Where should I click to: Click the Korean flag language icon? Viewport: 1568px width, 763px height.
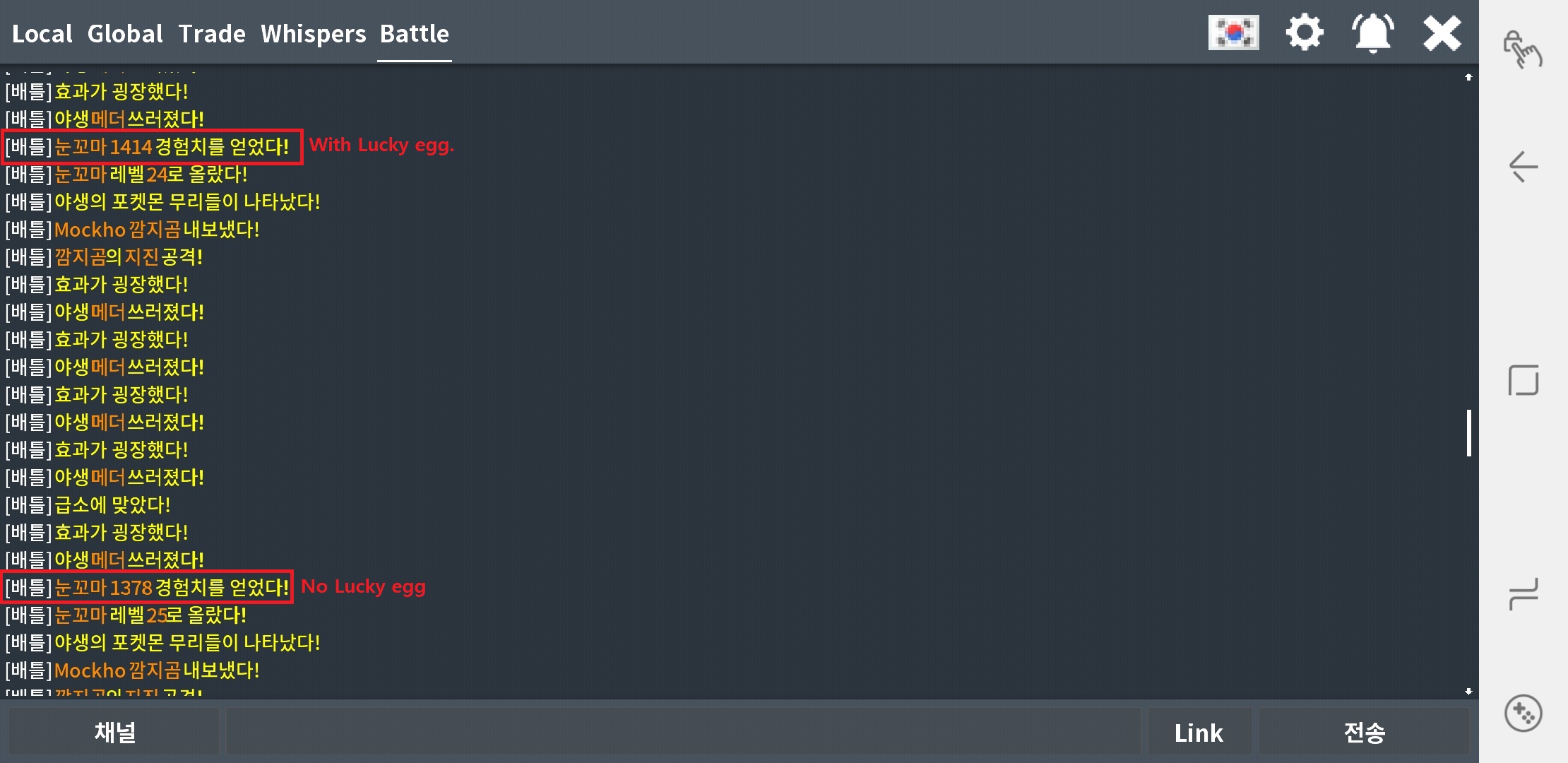(1233, 32)
